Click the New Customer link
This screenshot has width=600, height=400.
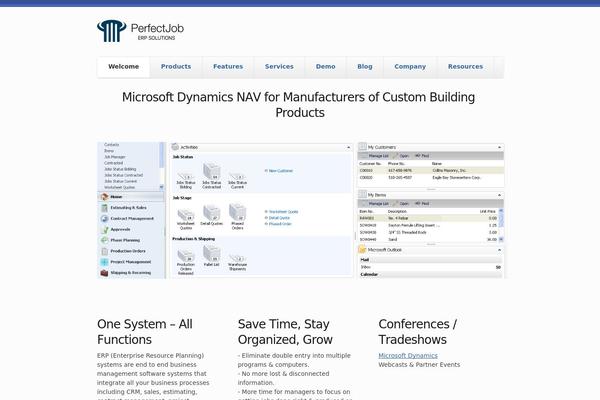click(279, 171)
